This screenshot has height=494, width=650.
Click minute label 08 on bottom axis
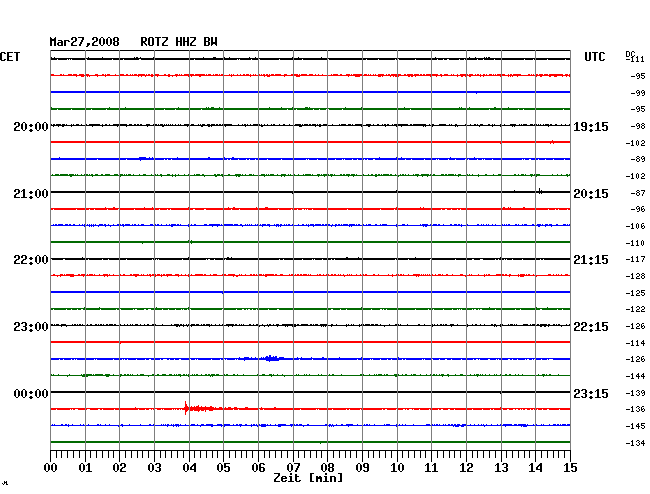[327, 467]
